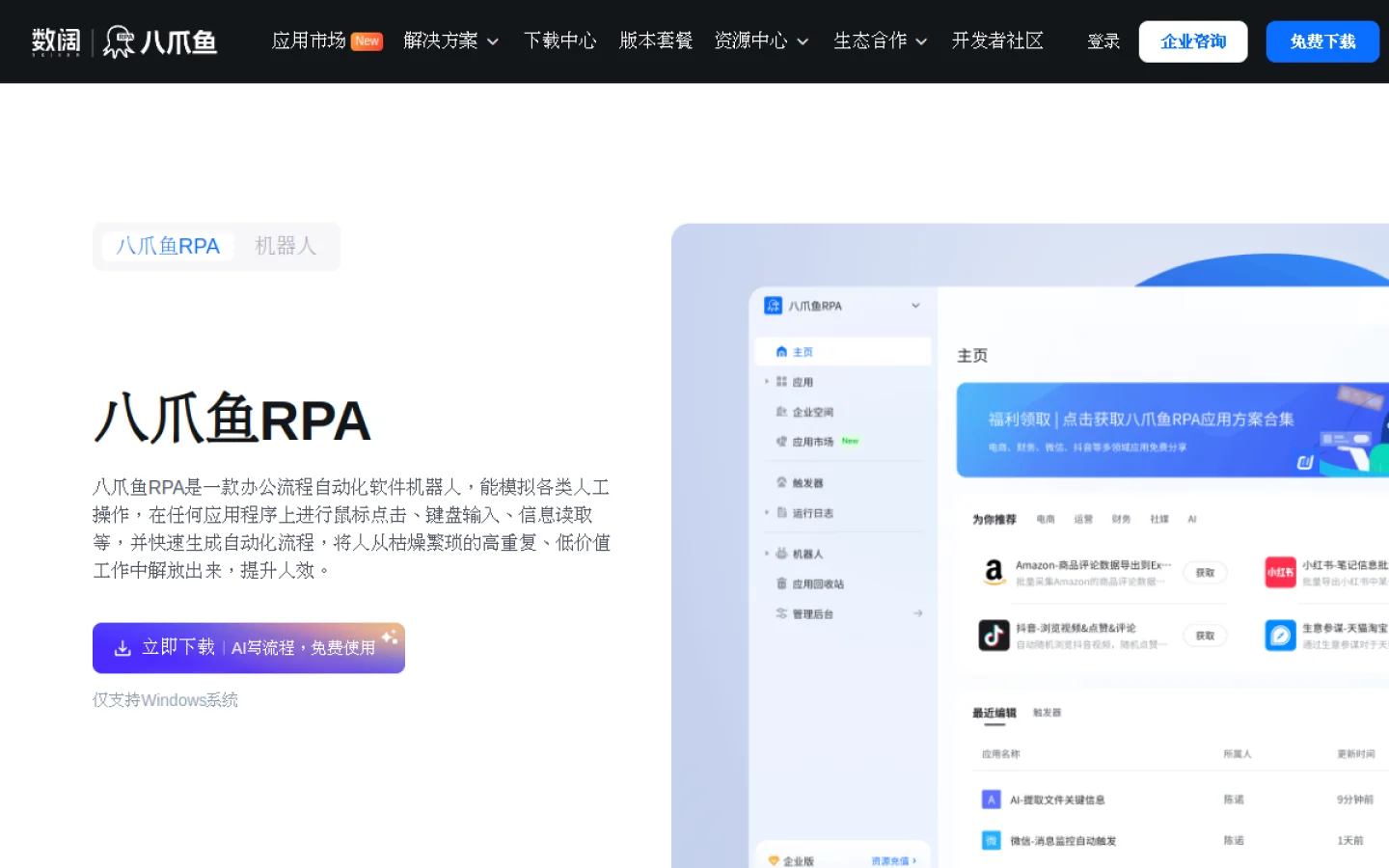Screen dimensions: 1389x868
Task: Click the arrow beside 管理后台
Action: pyautogui.click(x=918, y=613)
